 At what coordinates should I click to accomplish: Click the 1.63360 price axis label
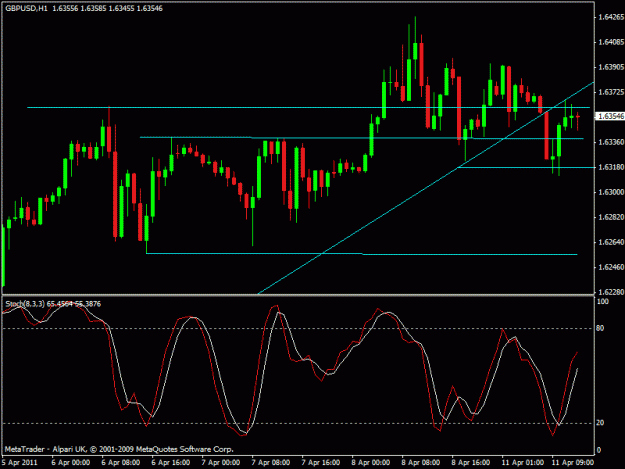[x=611, y=142]
